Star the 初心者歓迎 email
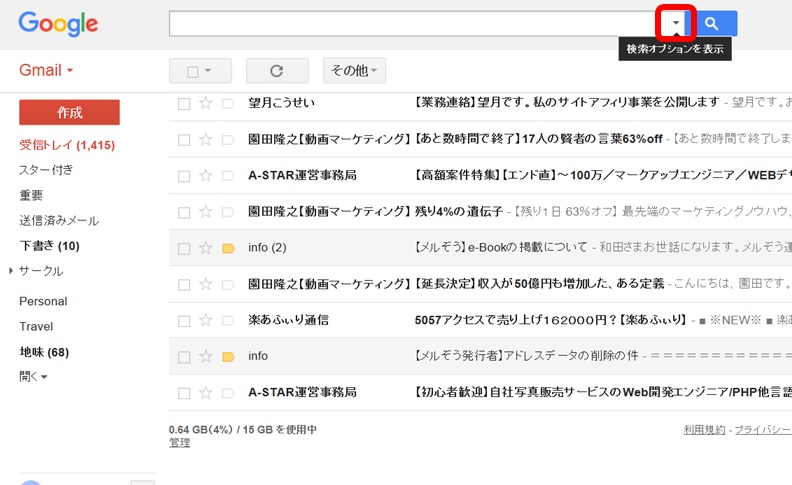This screenshot has width=792, height=485. pyautogui.click(x=206, y=393)
